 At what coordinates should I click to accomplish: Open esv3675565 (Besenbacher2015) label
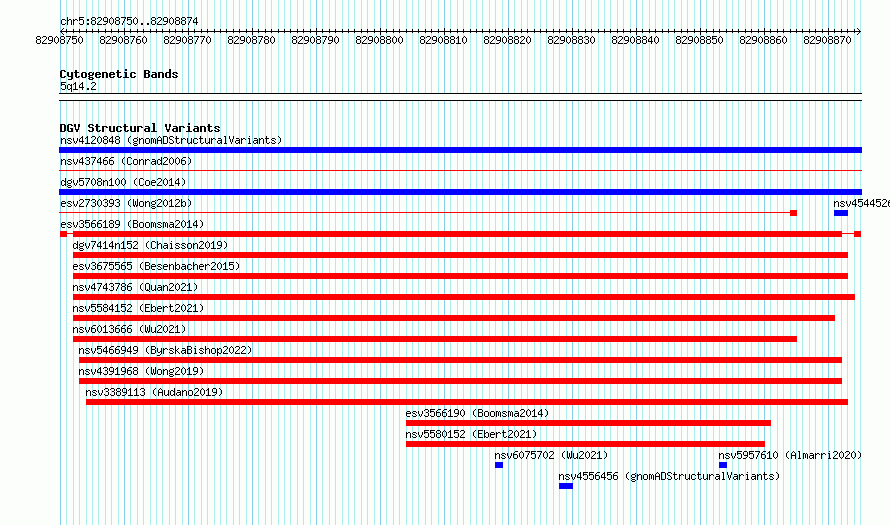[156, 266]
